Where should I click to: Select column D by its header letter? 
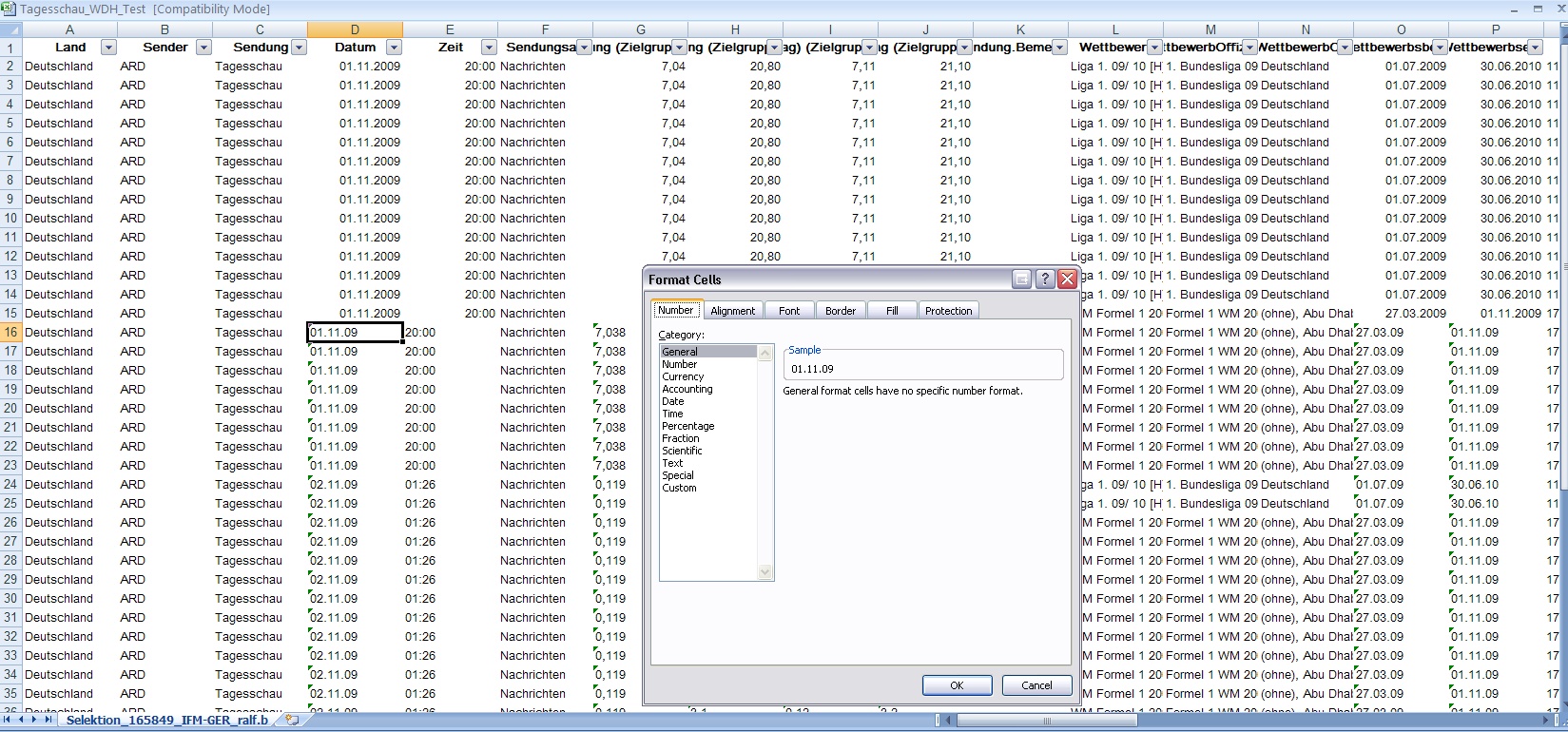pos(355,29)
